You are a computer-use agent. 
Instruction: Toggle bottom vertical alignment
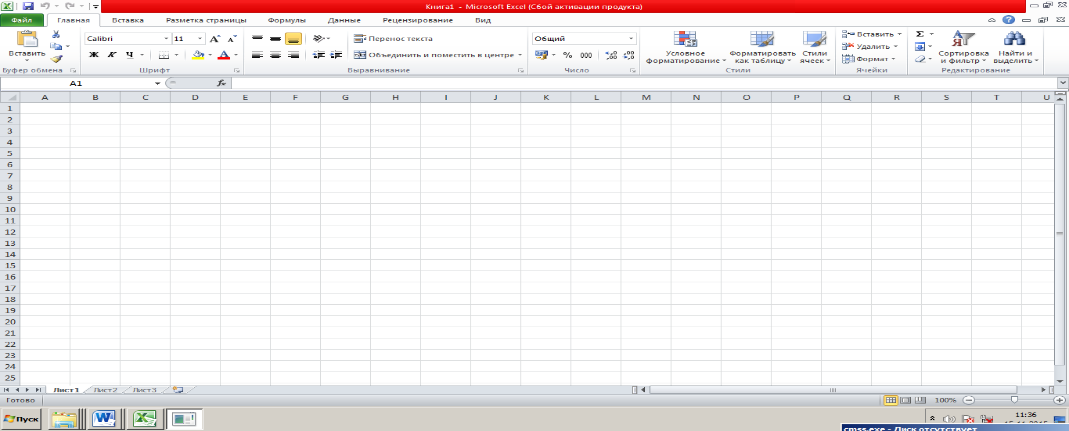293,39
